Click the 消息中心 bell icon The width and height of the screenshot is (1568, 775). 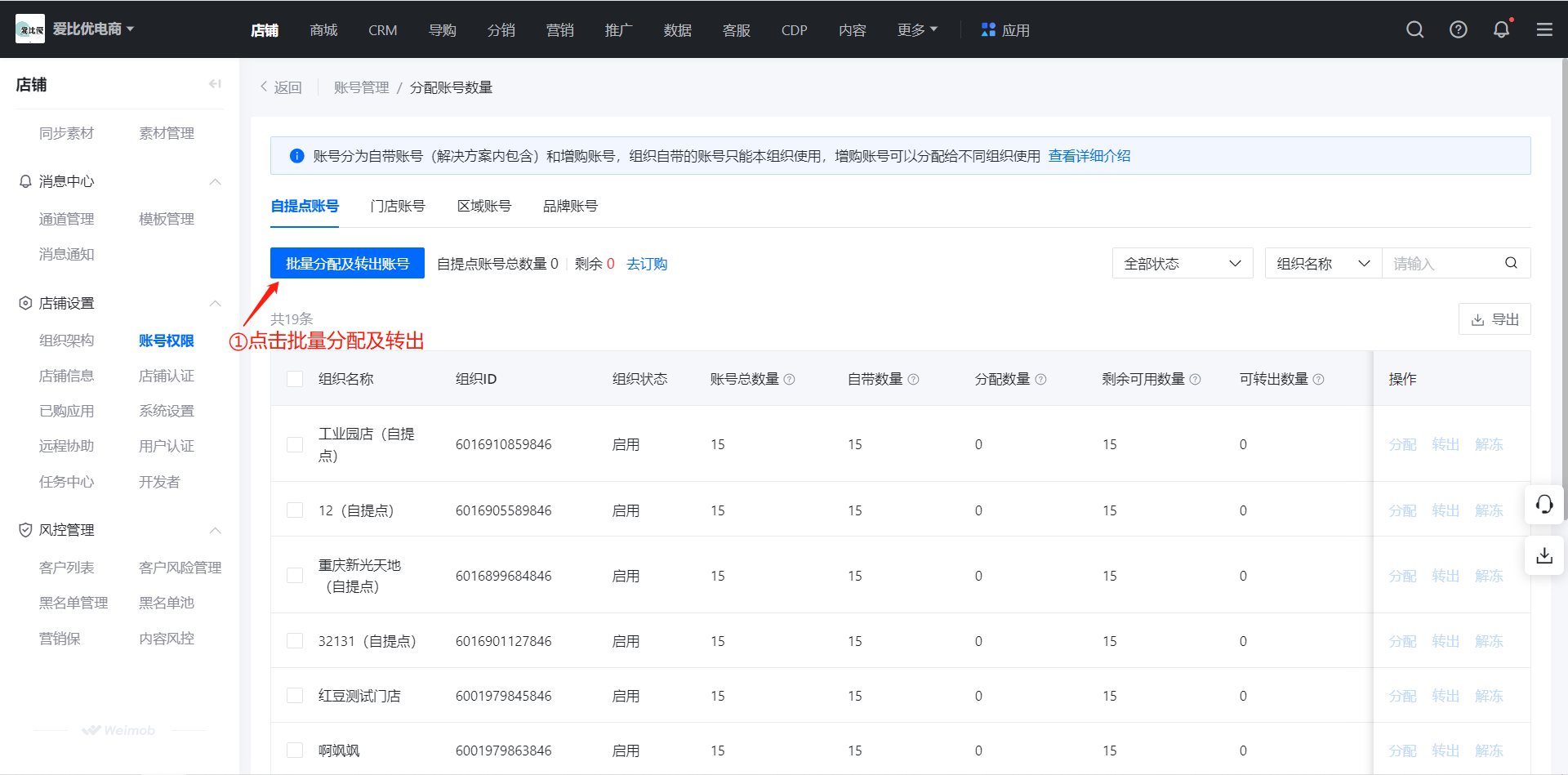(25, 181)
